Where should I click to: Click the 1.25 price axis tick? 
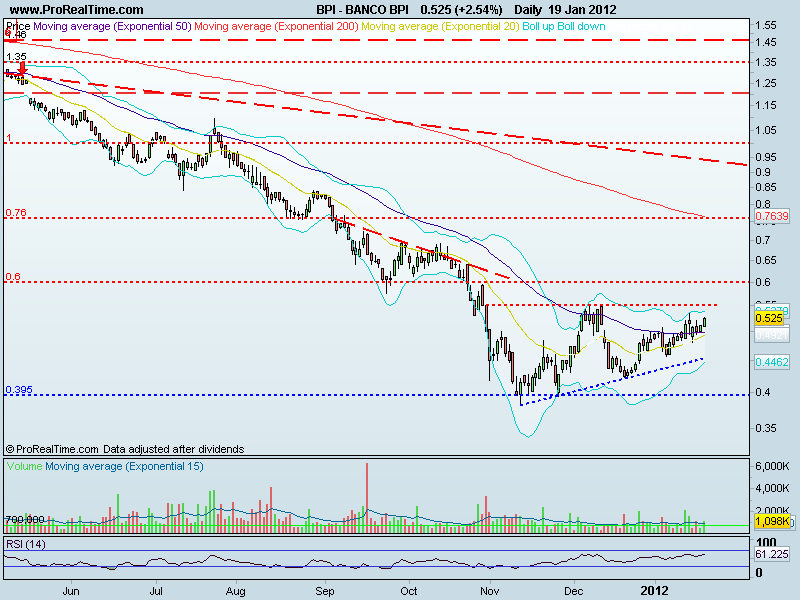766,83
